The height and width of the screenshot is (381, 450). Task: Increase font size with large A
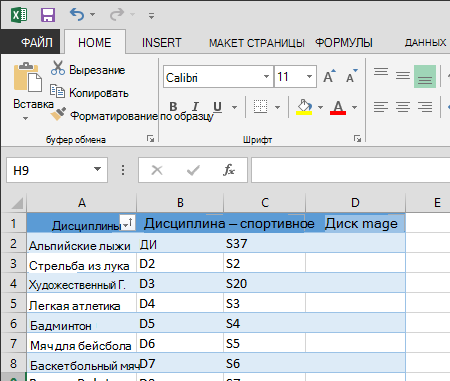[329, 76]
